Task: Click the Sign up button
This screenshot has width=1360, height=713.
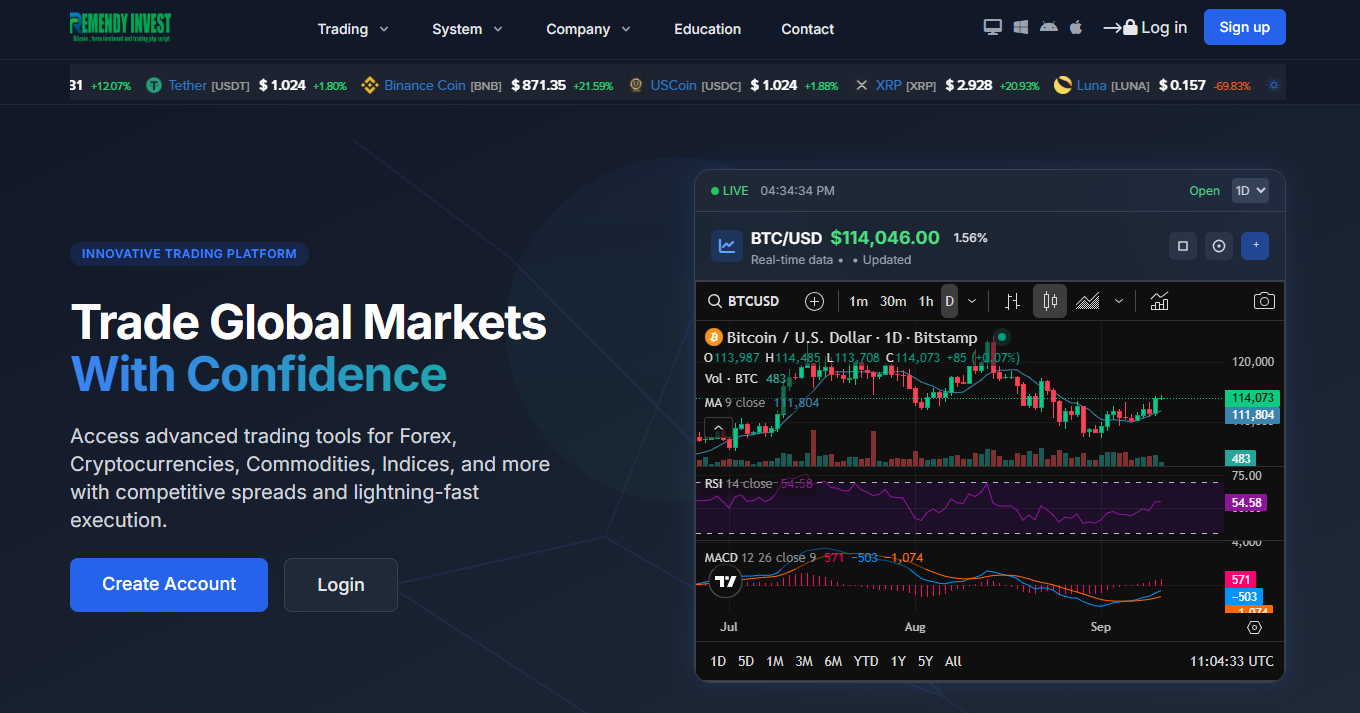Action: point(1245,27)
